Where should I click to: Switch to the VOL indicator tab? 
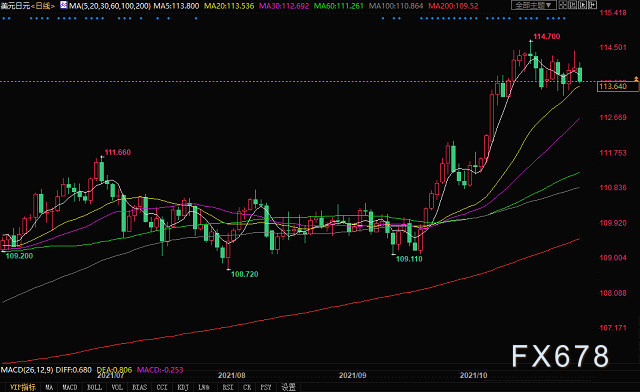[117, 387]
